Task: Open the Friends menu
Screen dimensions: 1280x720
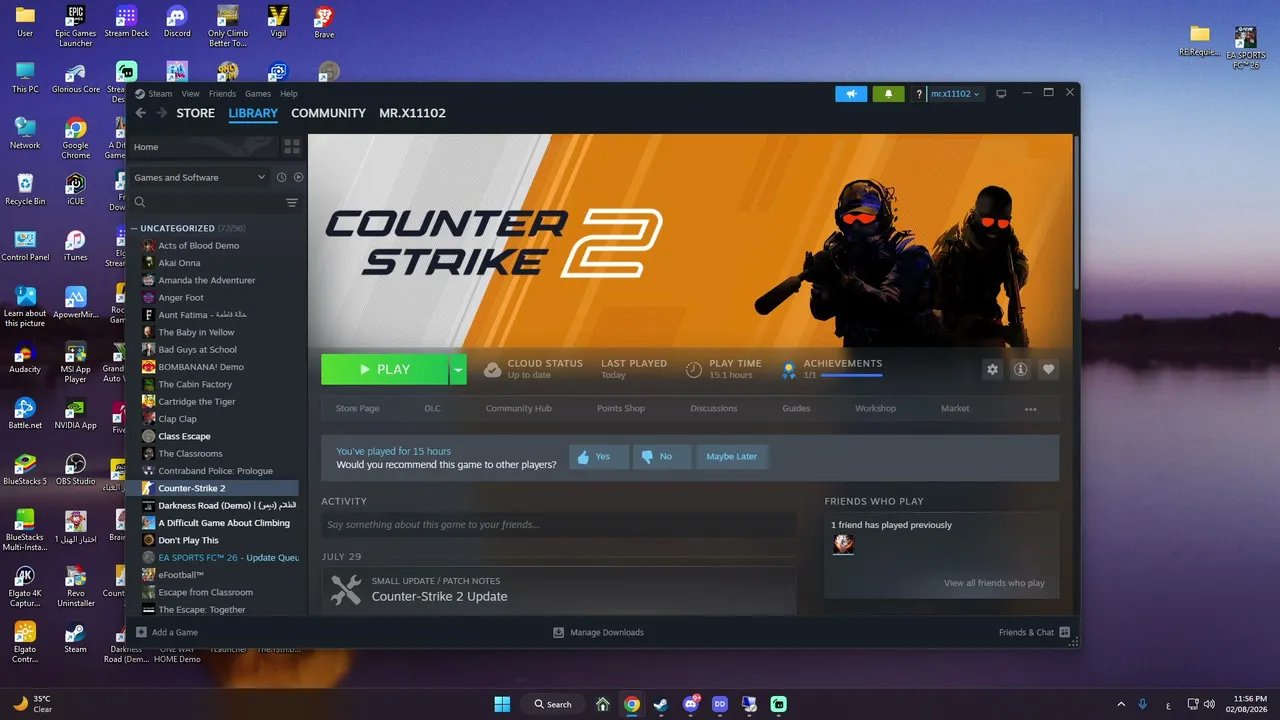Action: pos(222,94)
